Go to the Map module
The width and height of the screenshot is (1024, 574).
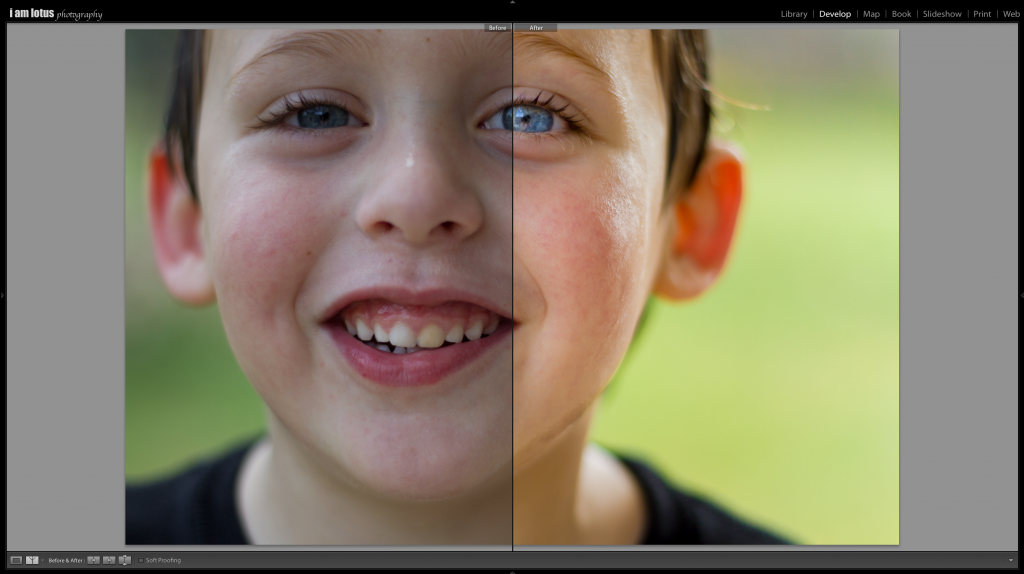pyautogui.click(x=871, y=14)
